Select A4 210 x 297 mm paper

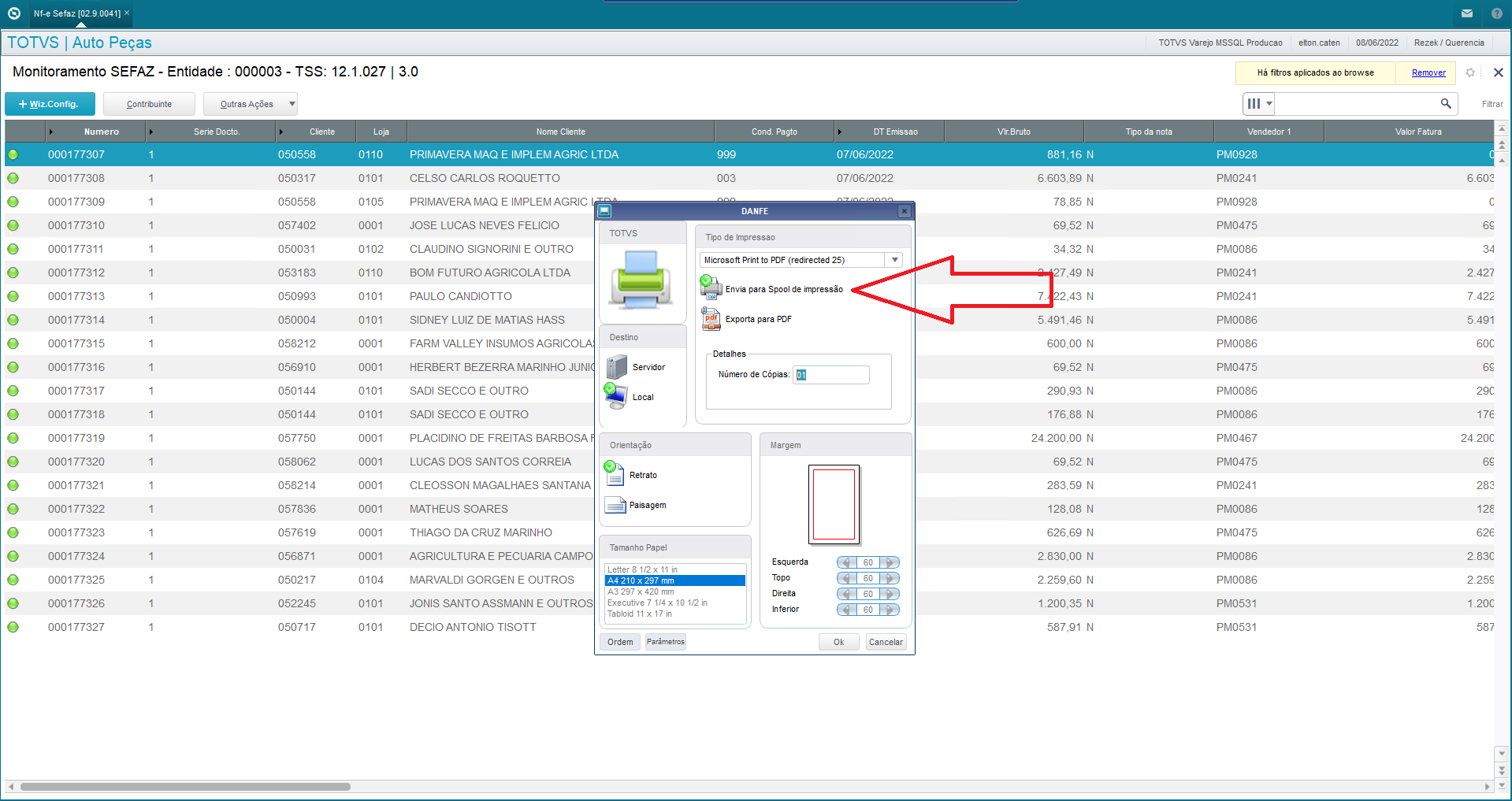pyautogui.click(x=675, y=580)
